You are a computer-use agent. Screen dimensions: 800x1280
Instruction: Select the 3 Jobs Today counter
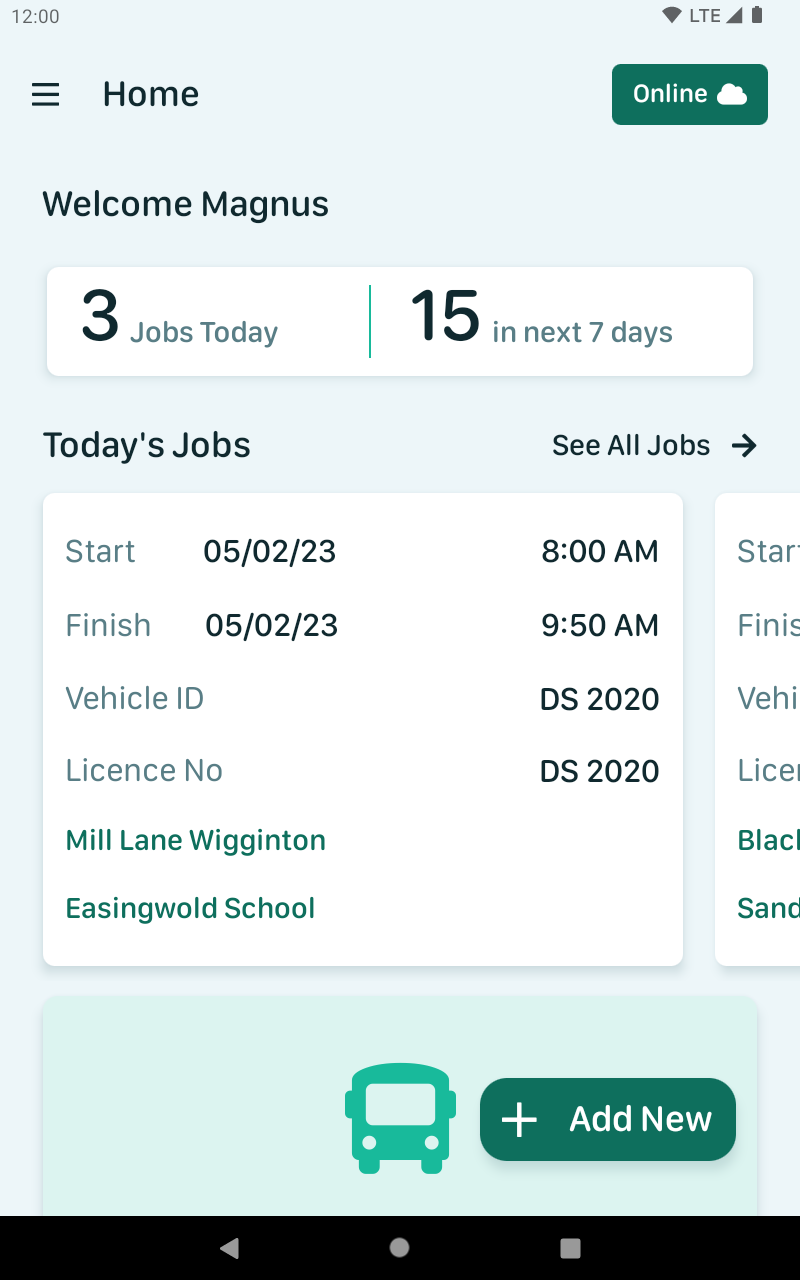pyautogui.click(x=180, y=318)
